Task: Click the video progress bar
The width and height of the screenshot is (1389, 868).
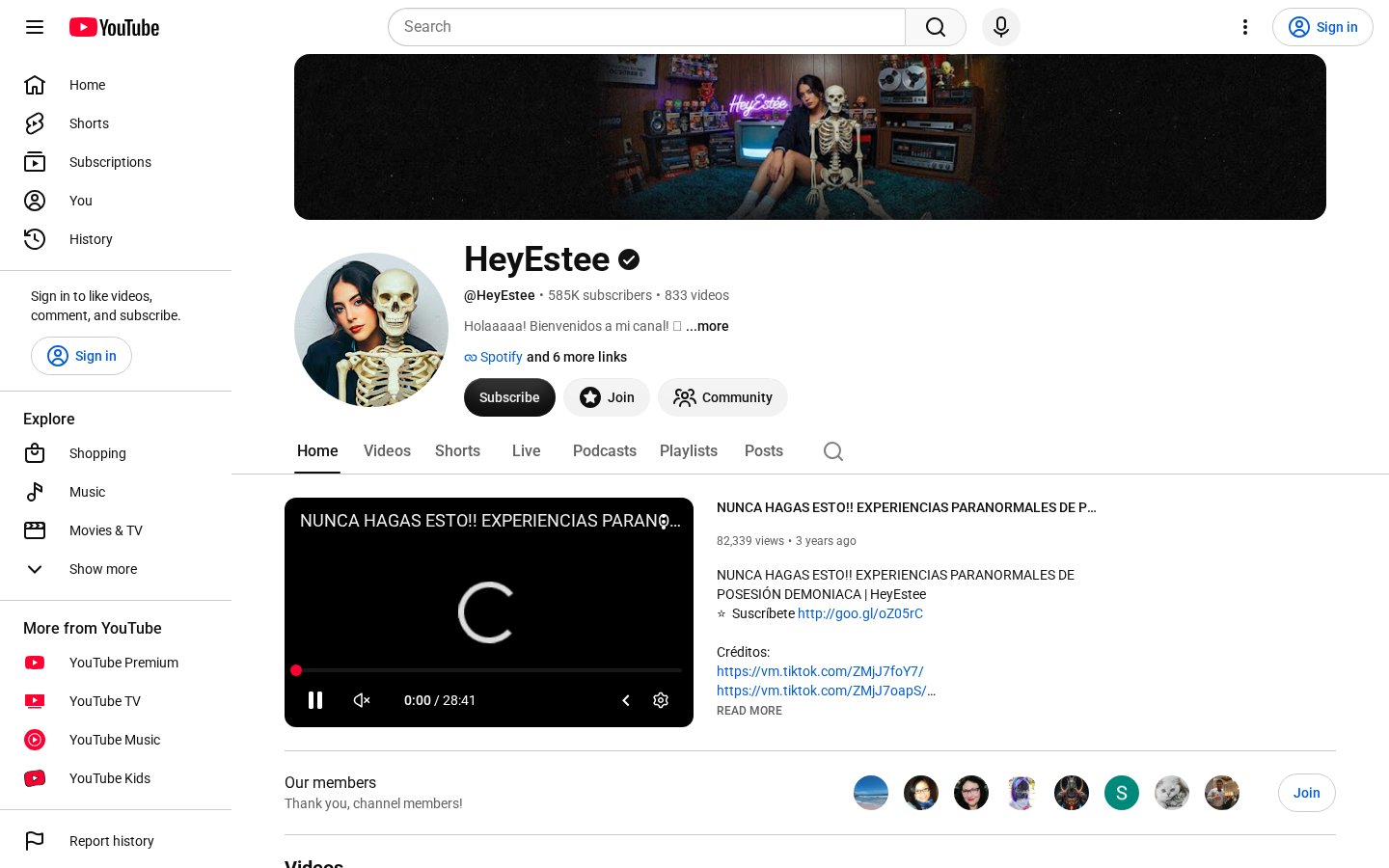Action: coord(489,670)
